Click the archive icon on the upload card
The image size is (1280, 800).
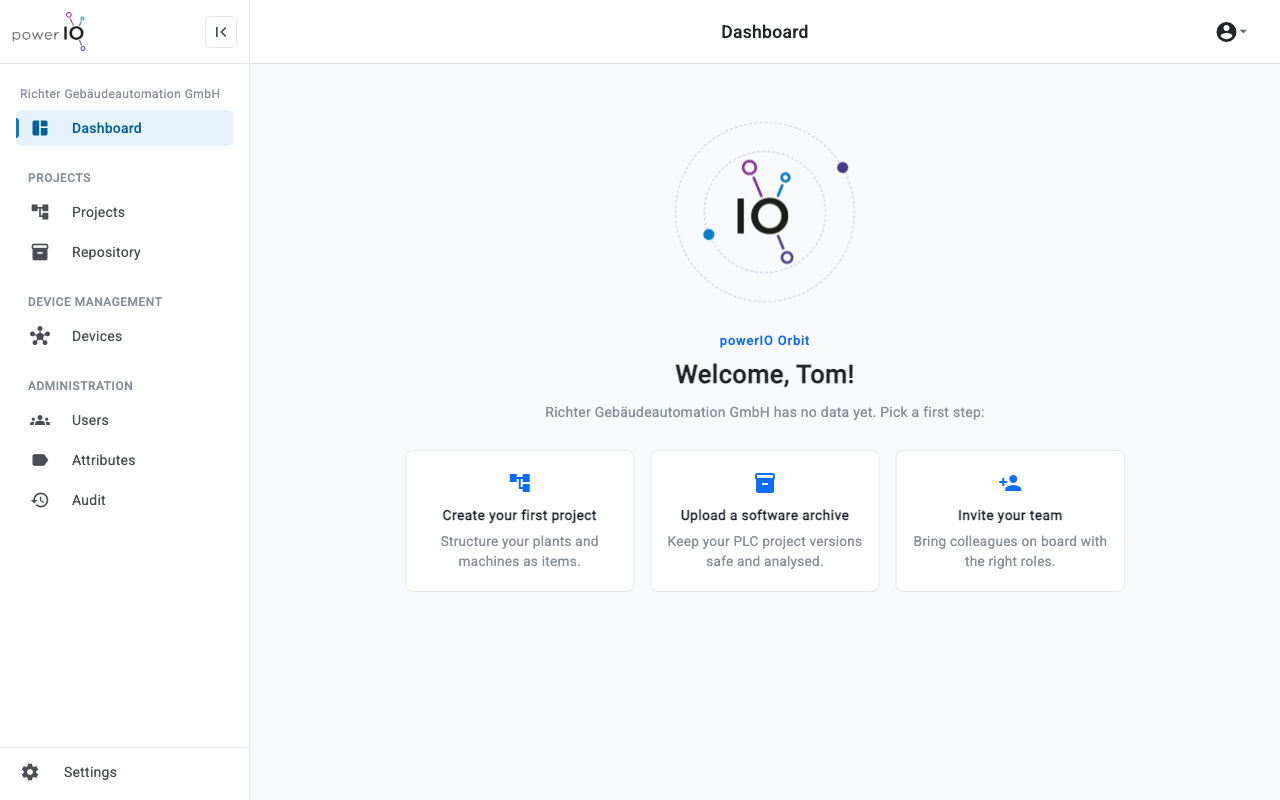point(765,483)
